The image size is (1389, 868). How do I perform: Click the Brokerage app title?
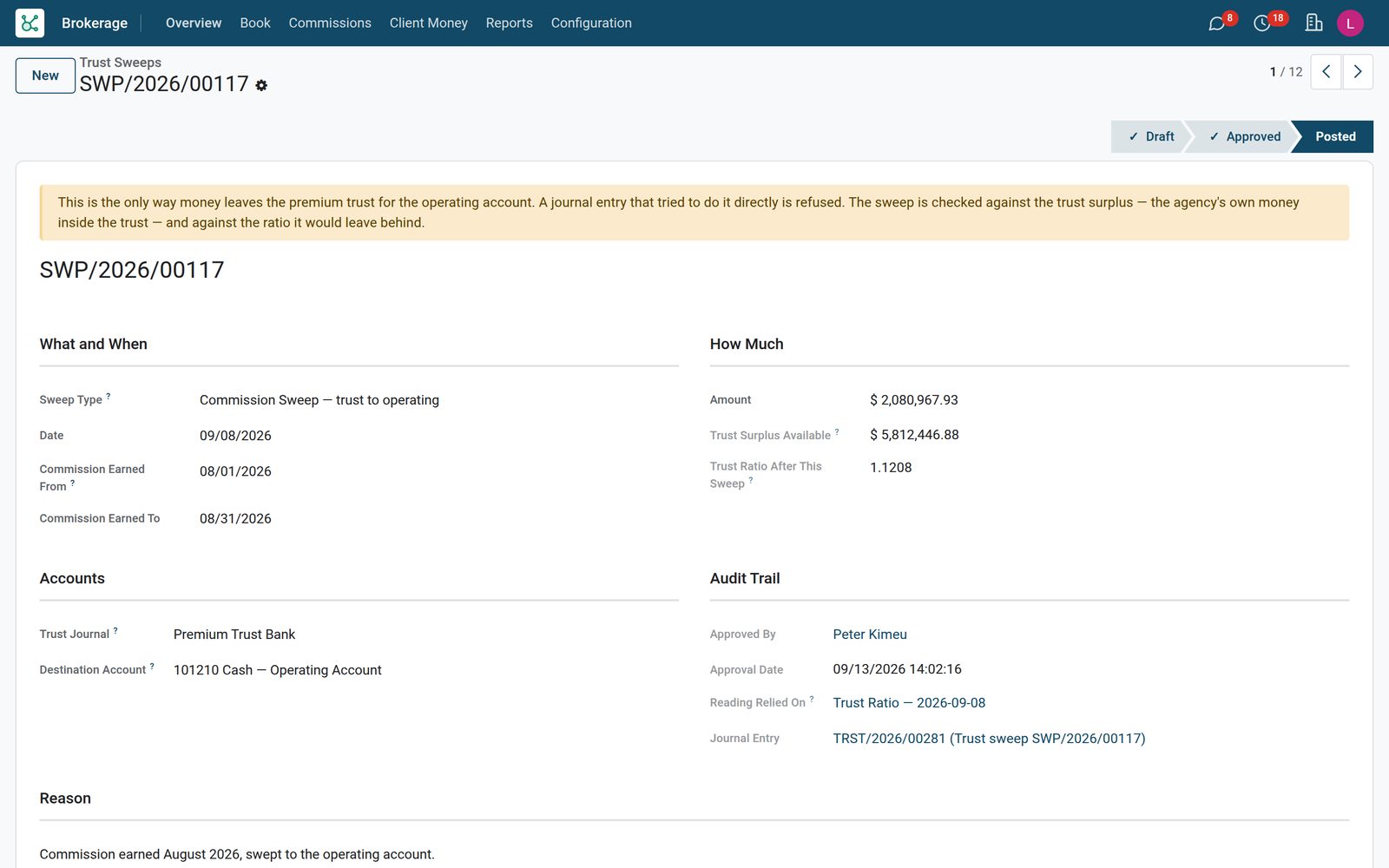point(95,23)
